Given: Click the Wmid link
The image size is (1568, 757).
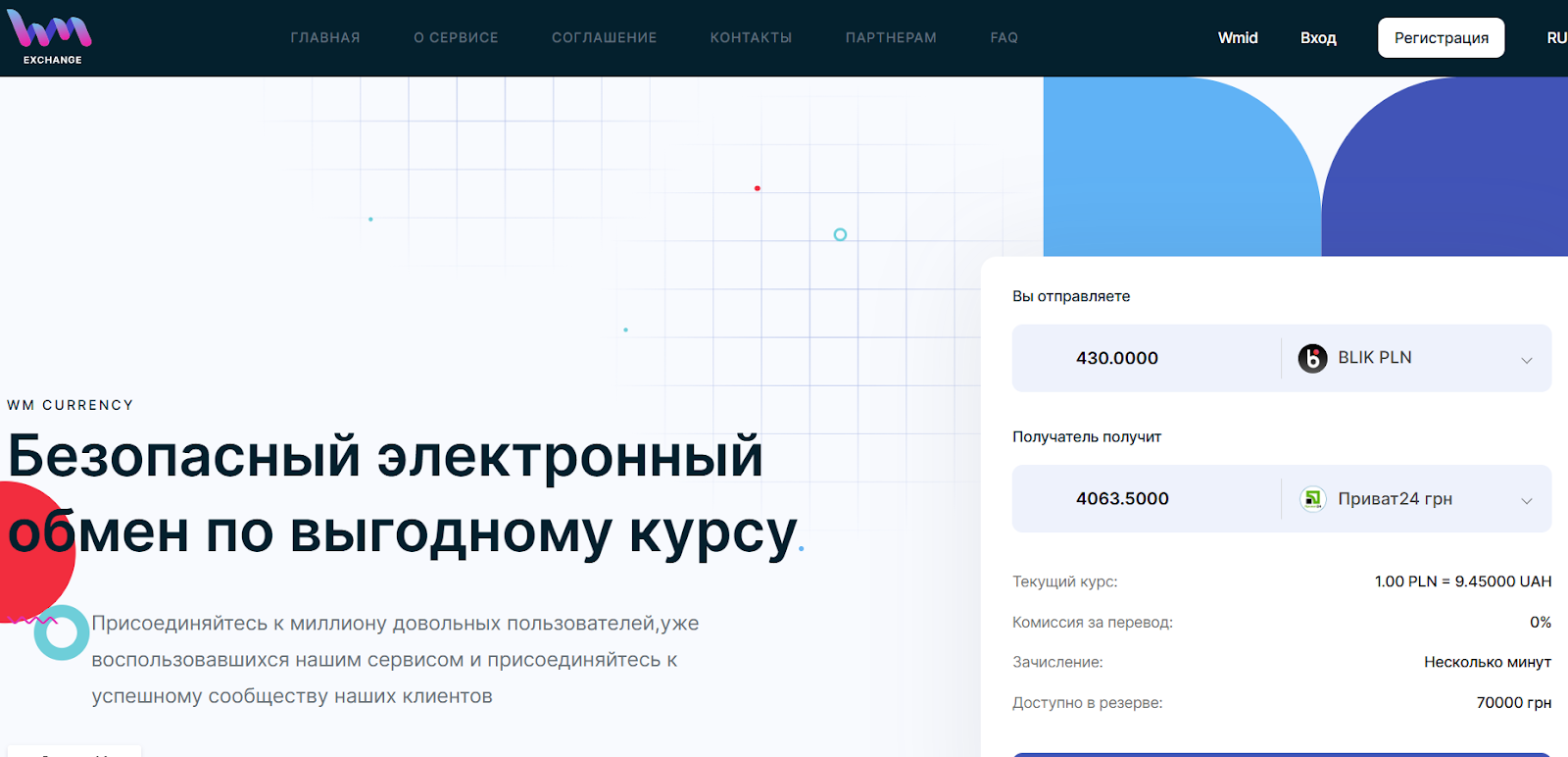Looking at the screenshot, I should point(1238,37).
